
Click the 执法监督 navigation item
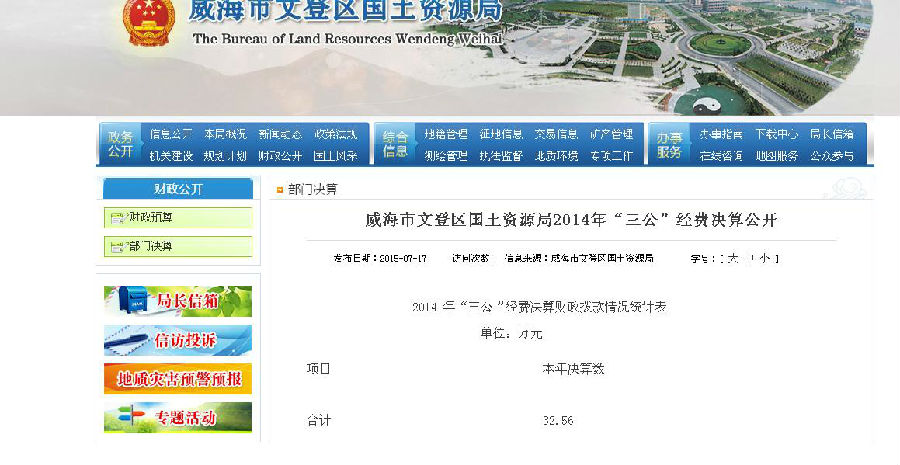[500, 156]
